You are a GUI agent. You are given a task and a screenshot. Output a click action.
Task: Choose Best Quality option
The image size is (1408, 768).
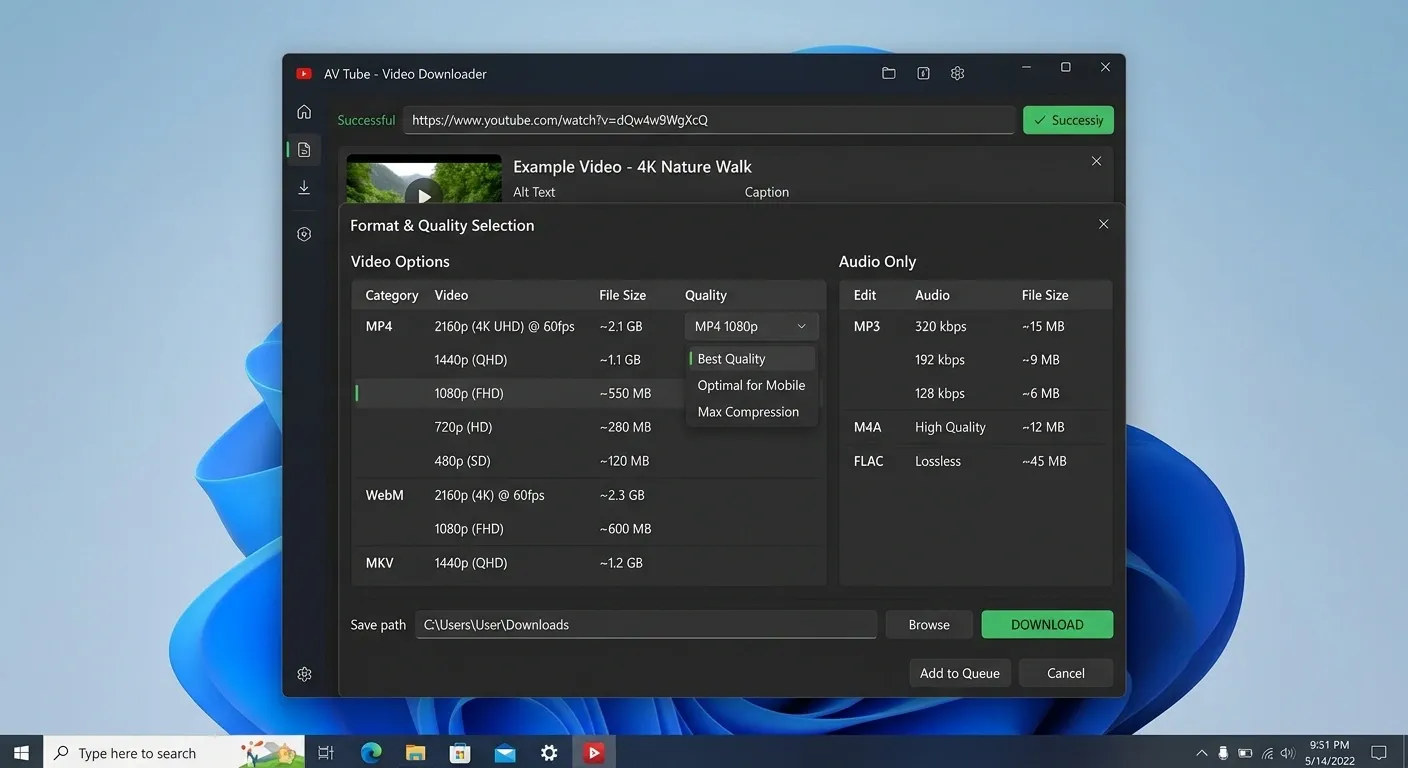[751, 359]
